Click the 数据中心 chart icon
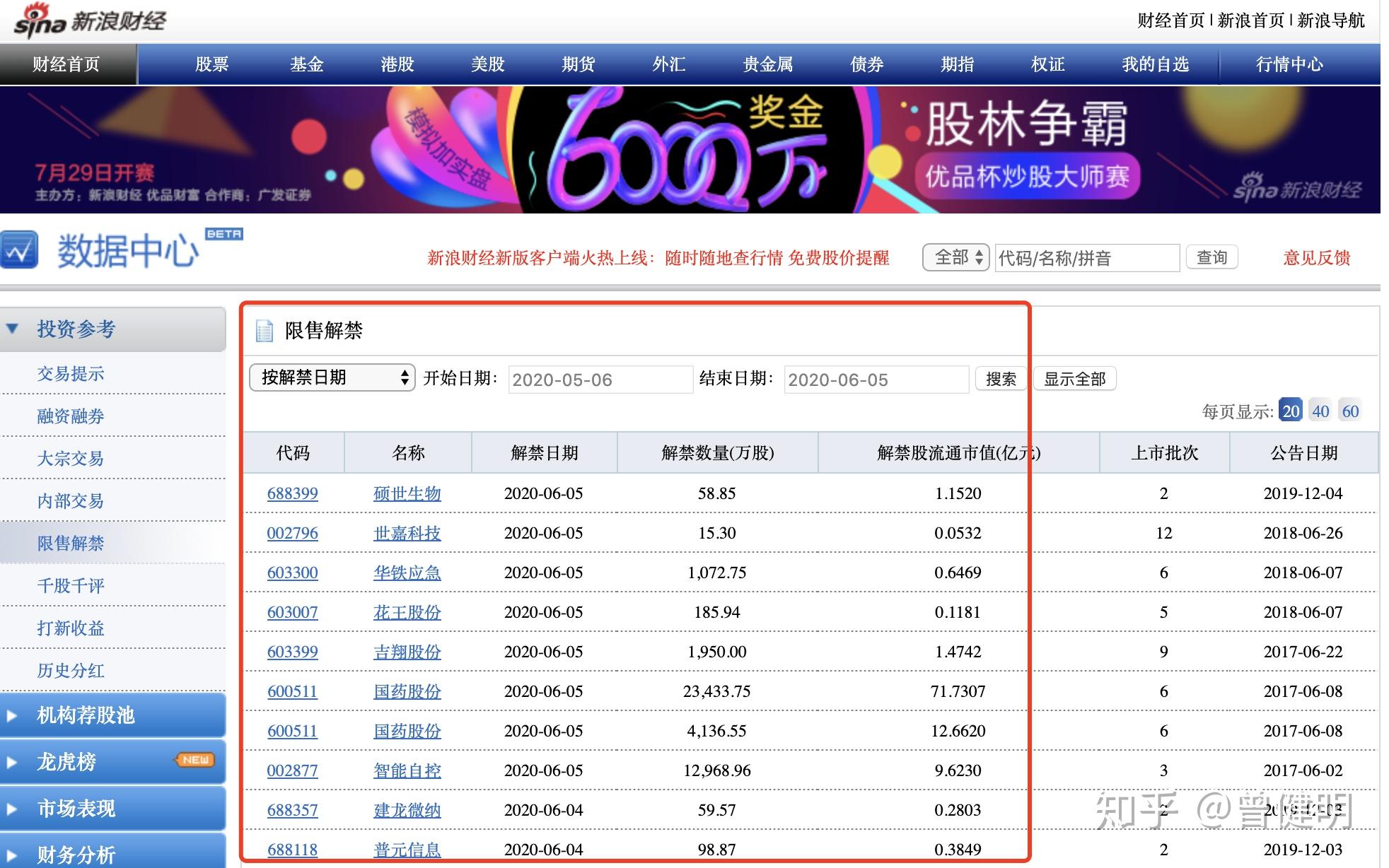Image resolution: width=1389 pixels, height=868 pixels. tap(19, 250)
